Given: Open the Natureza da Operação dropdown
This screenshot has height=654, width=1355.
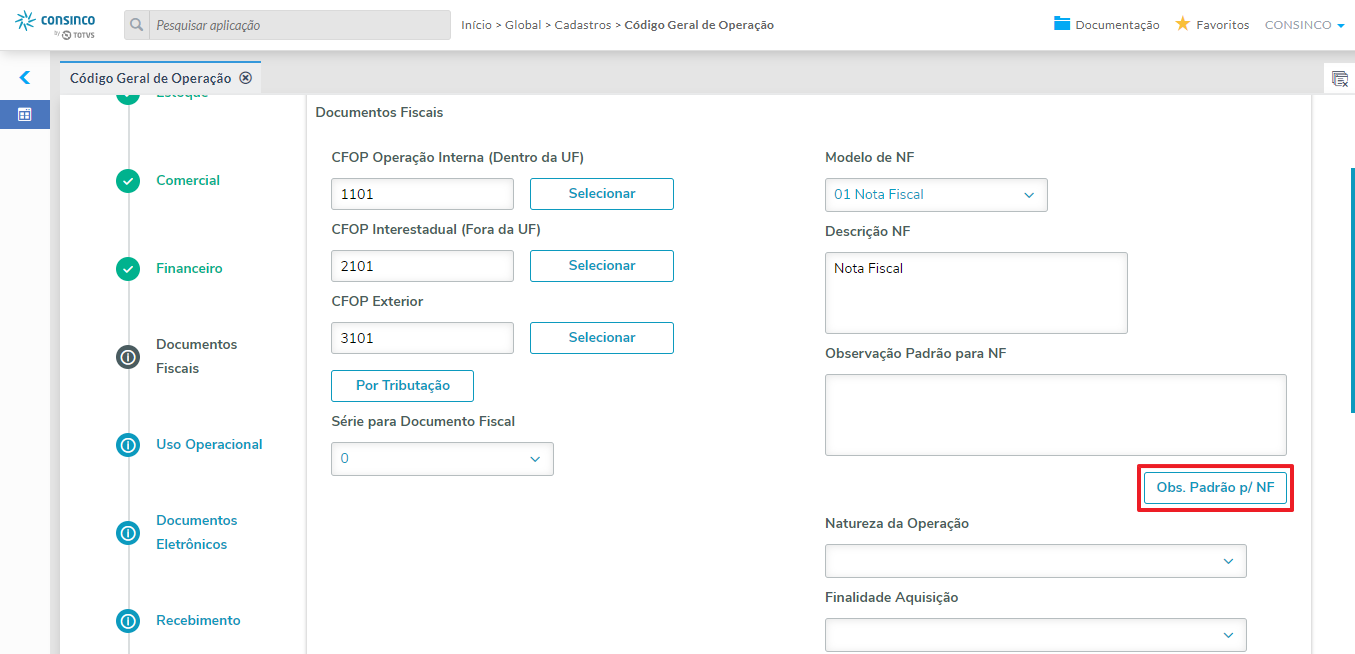Looking at the screenshot, I should pyautogui.click(x=1035, y=561).
